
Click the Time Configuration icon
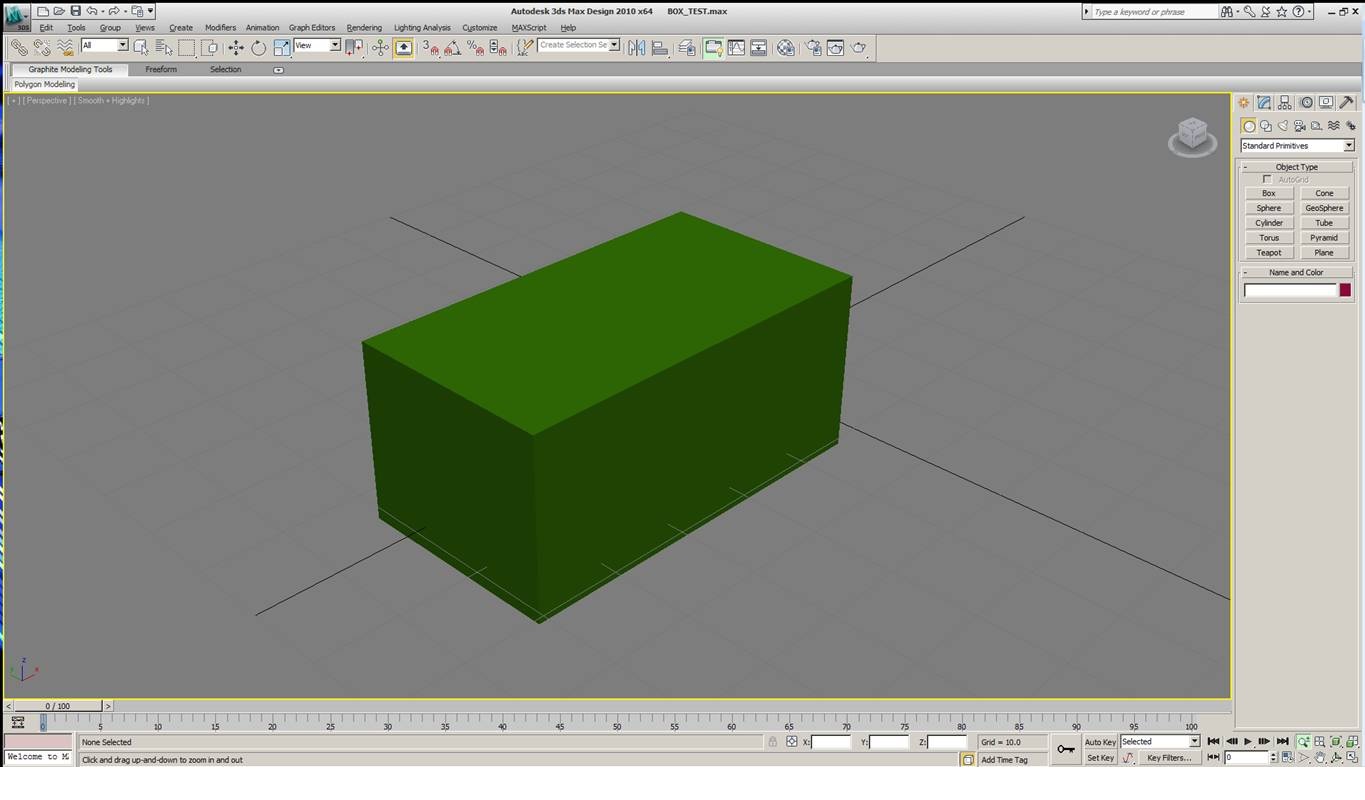1287,758
